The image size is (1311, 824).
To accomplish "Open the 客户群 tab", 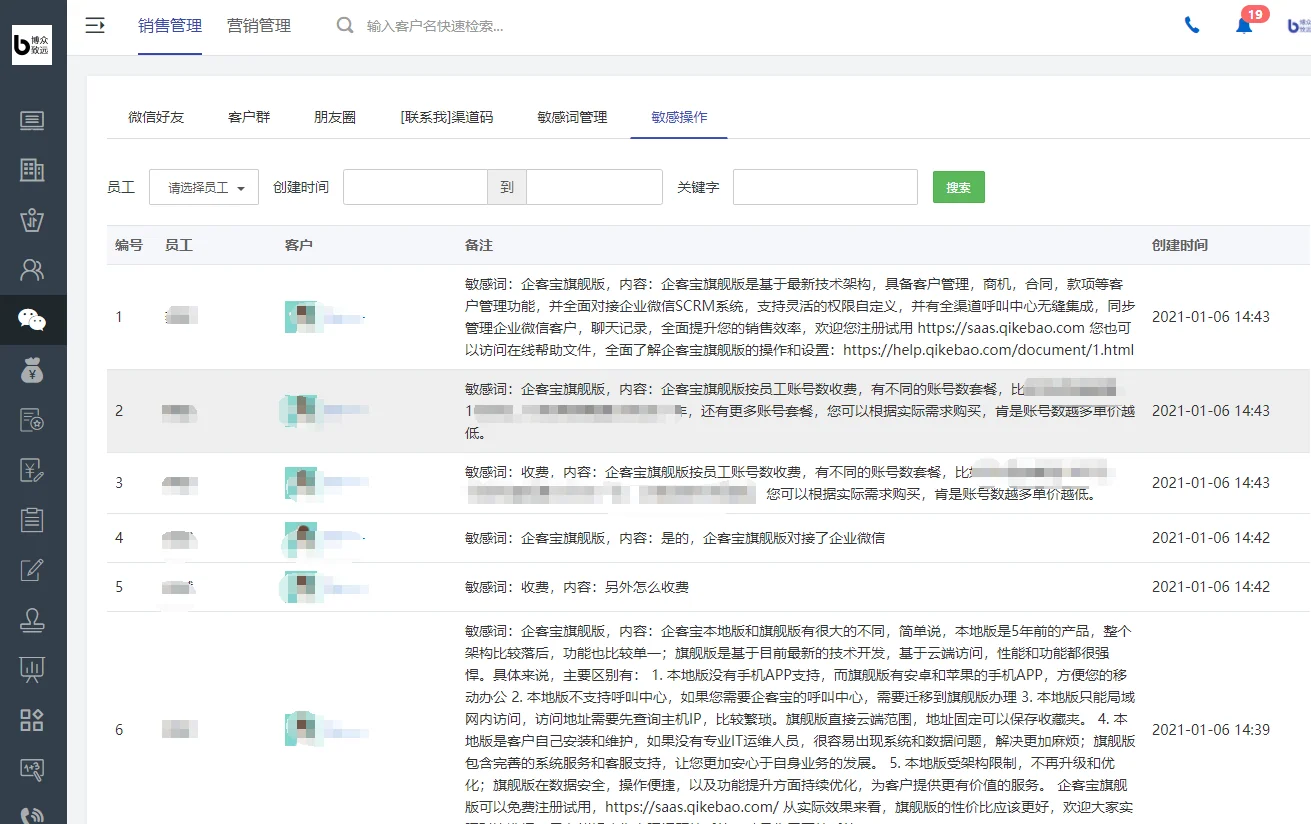I will point(249,117).
